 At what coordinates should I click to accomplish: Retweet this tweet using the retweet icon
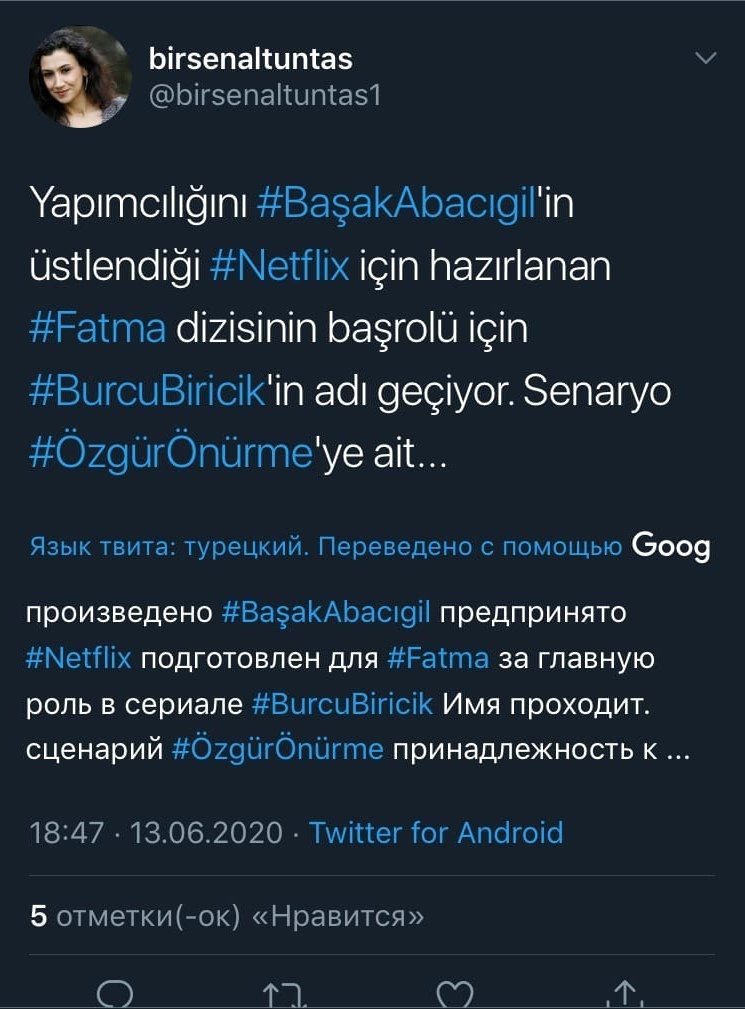click(x=285, y=995)
